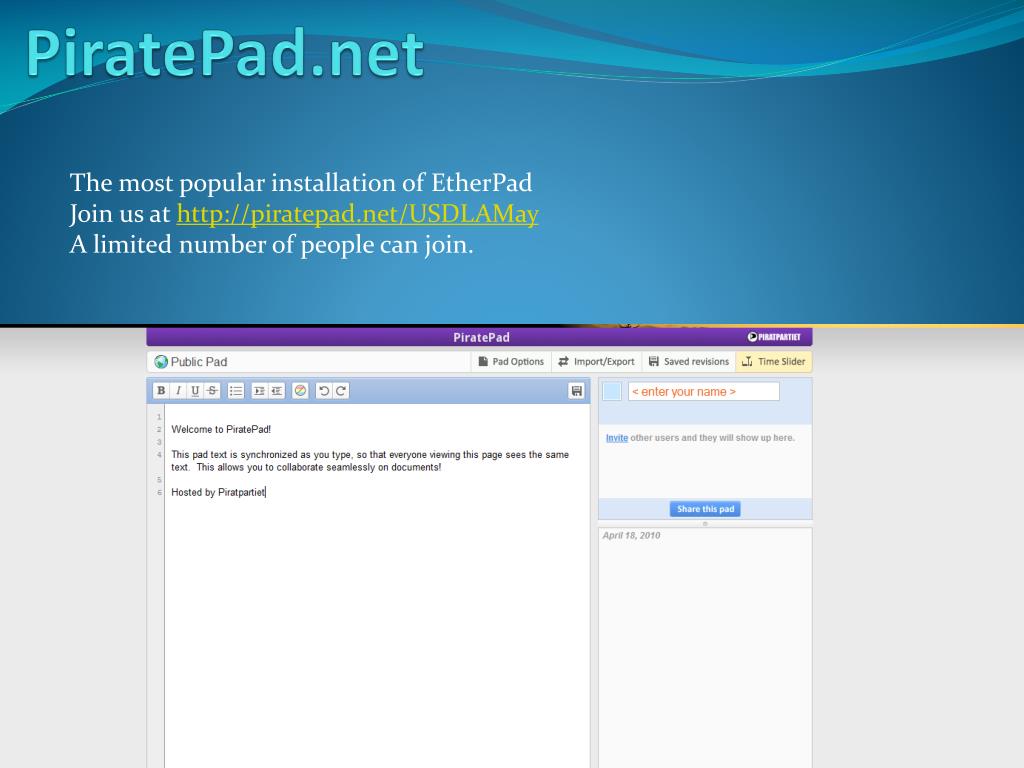Open Pad Options

511,361
